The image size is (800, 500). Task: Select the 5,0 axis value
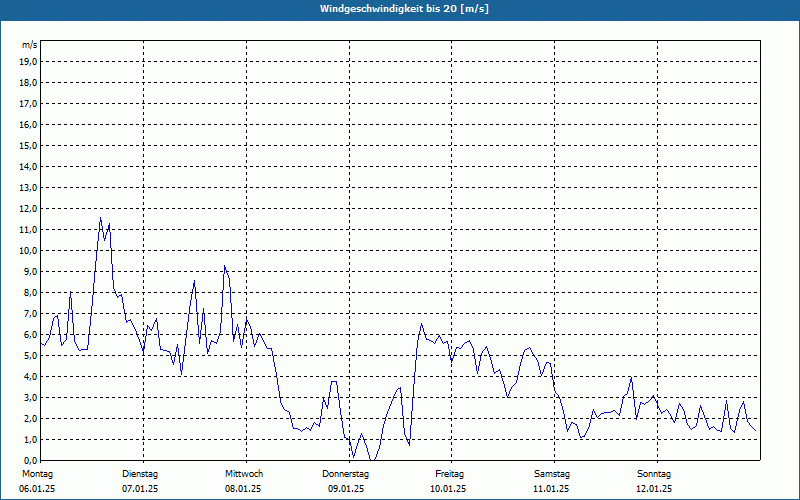point(31,356)
